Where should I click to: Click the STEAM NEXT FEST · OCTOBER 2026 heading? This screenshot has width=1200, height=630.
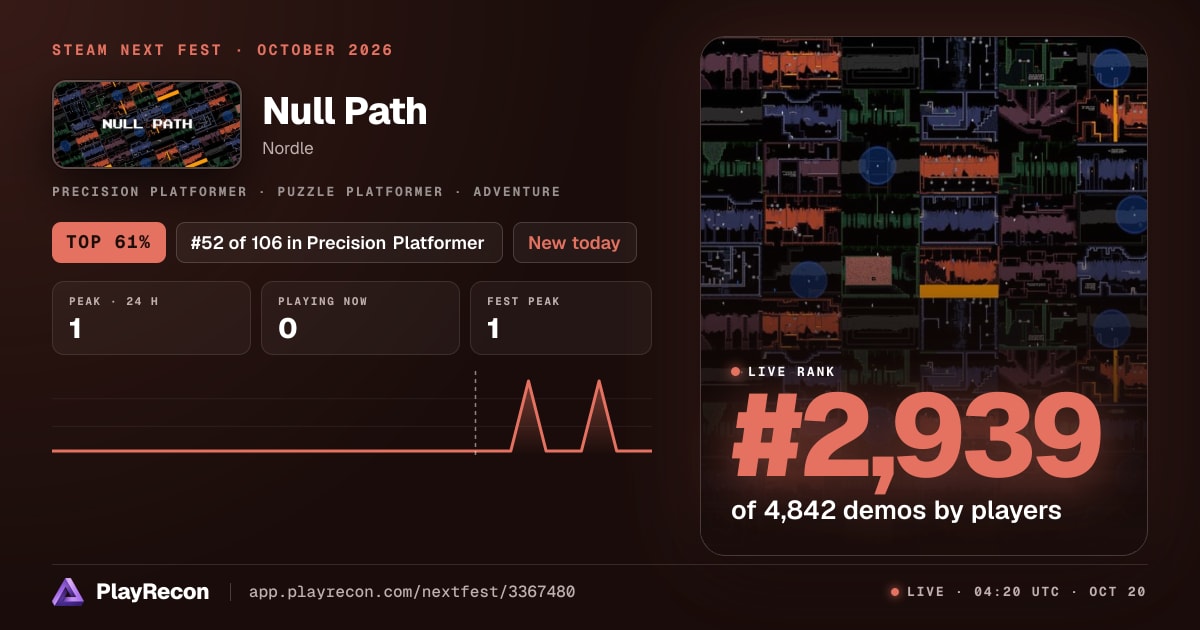tap(222, 50)
